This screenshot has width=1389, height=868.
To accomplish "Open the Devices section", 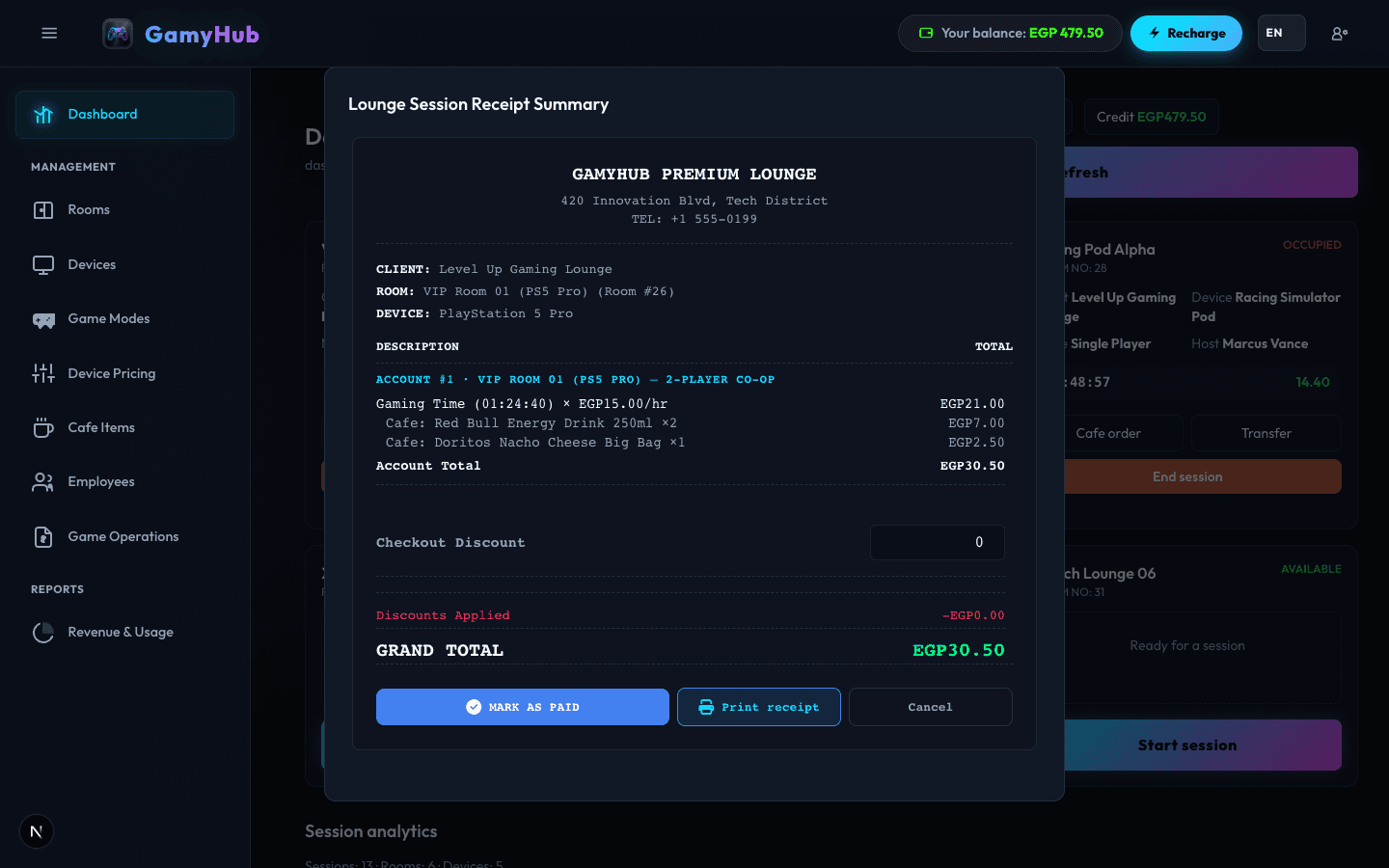I will (x=124, y=265).
